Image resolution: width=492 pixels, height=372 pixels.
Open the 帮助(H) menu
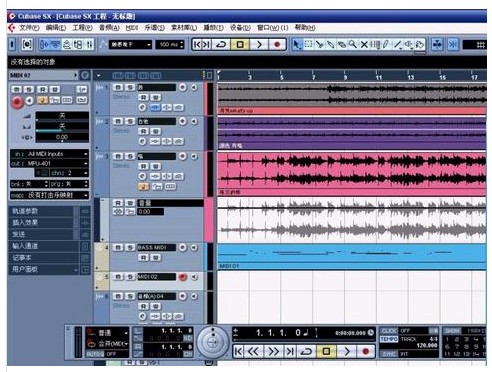click(305, 28)
